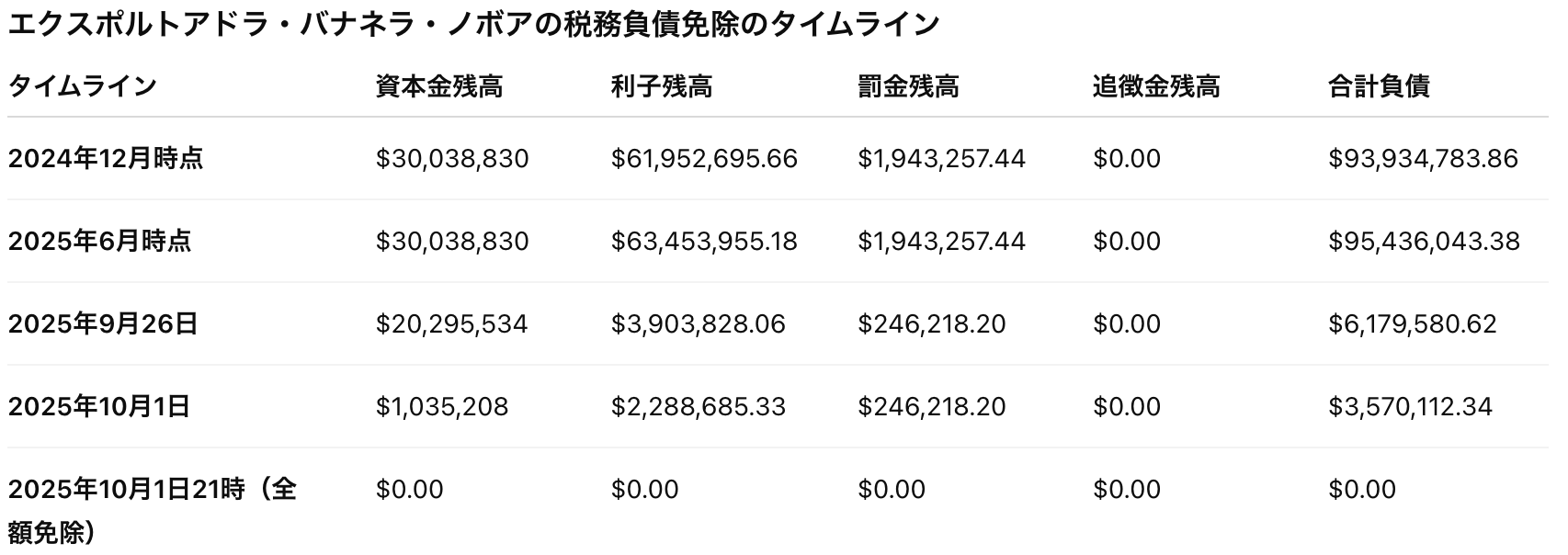This screenshot has height=555, width=1568.
Task: Select the 2025年10月1日 row label
Action: [99, 407]
